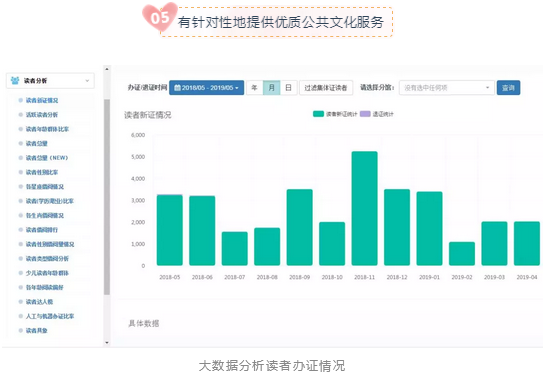Click the calendar icon in date range button
543x373 pixels.
[177, 88]
